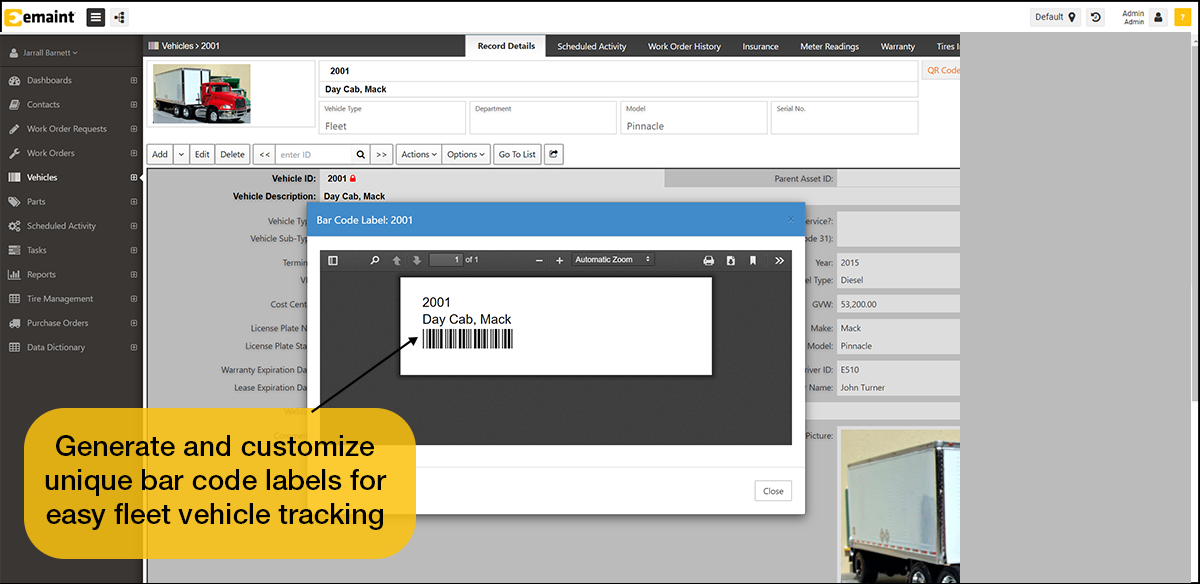The height and width of the screenshot is (584, 1200).
Task: Click the red lock icon beside Vehicle ID
Action: coord(353,179)
